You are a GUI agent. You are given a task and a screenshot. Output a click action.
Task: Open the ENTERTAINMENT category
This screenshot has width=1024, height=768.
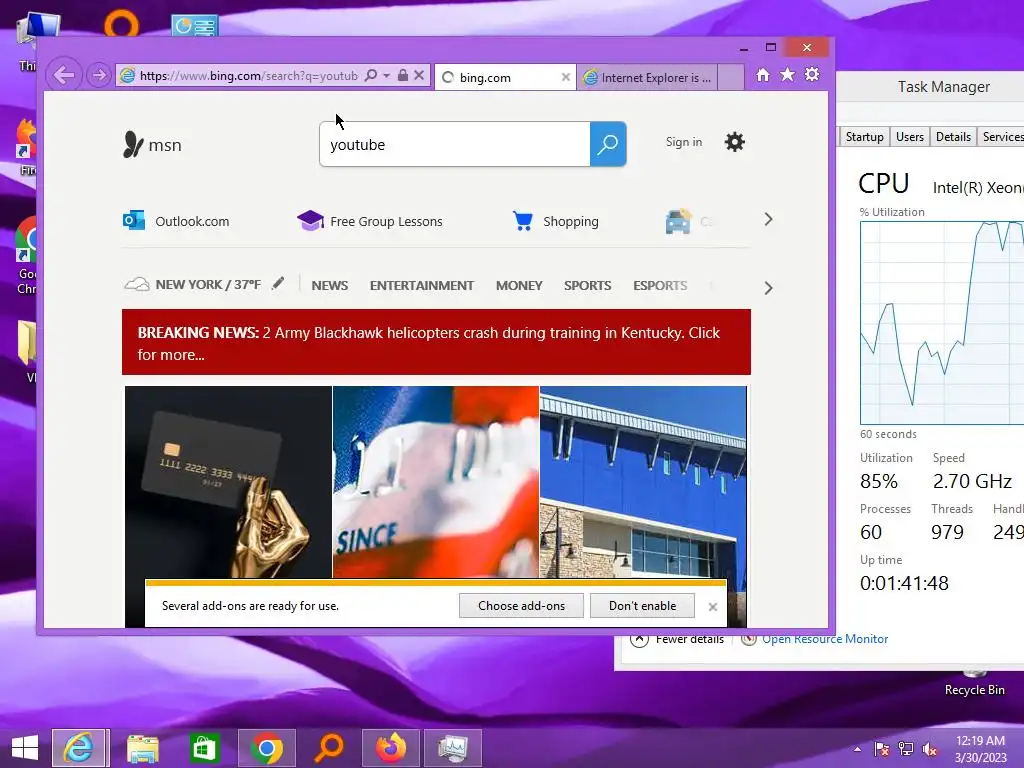[422, 285]
